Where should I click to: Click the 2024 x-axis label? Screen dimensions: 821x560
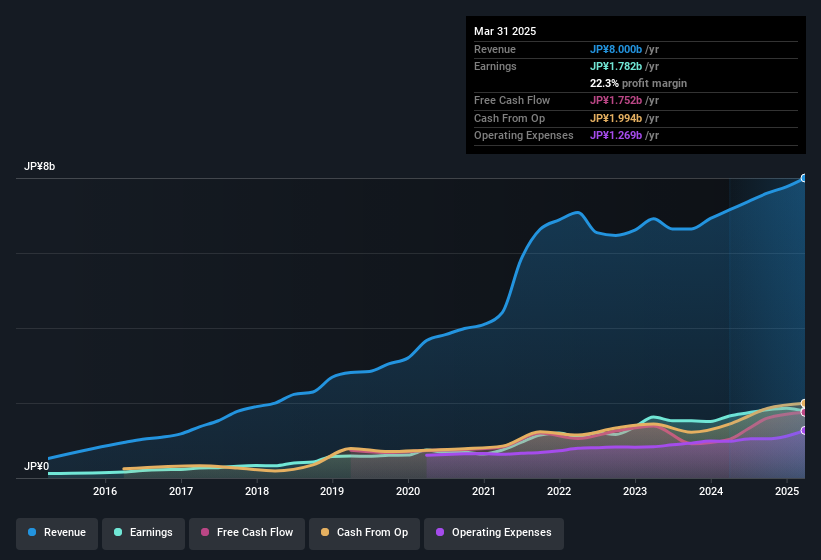tap(711, 491)
